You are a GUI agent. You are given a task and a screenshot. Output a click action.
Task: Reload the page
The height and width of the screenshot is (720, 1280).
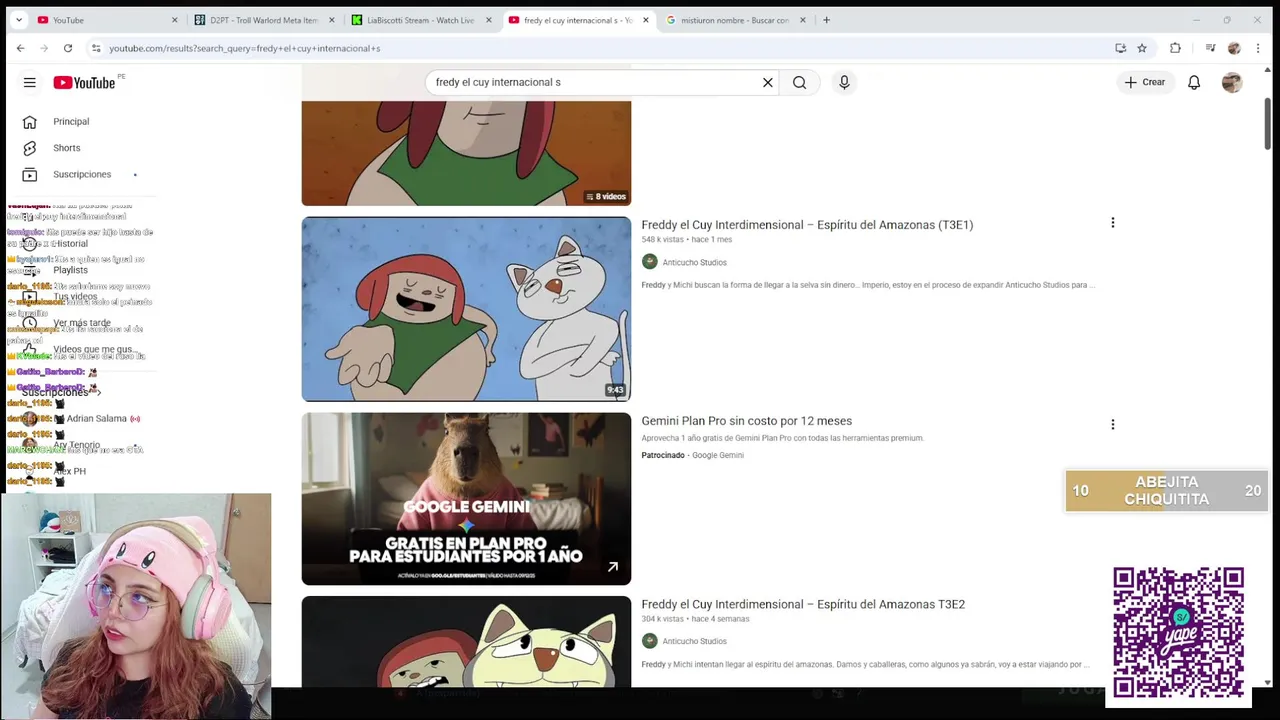coord(68,48)
